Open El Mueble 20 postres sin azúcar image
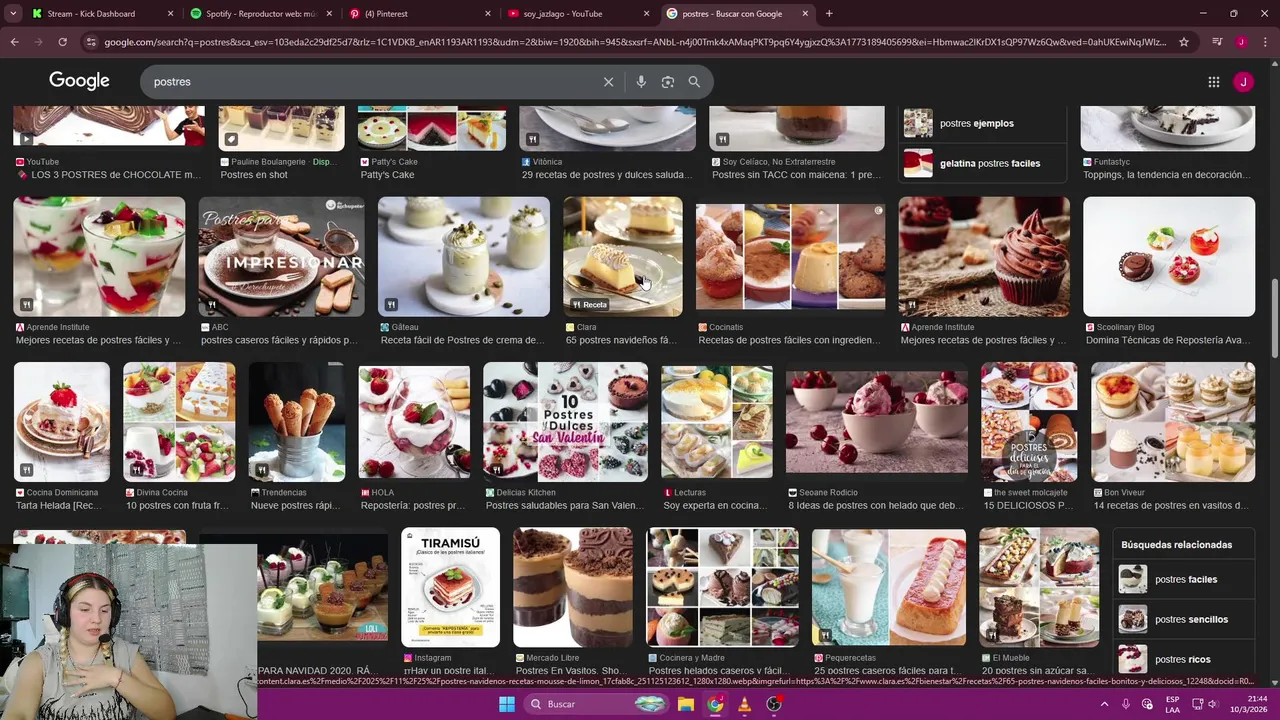The width and height of the screenshot is (1280, 720). tap(1039, 588)
